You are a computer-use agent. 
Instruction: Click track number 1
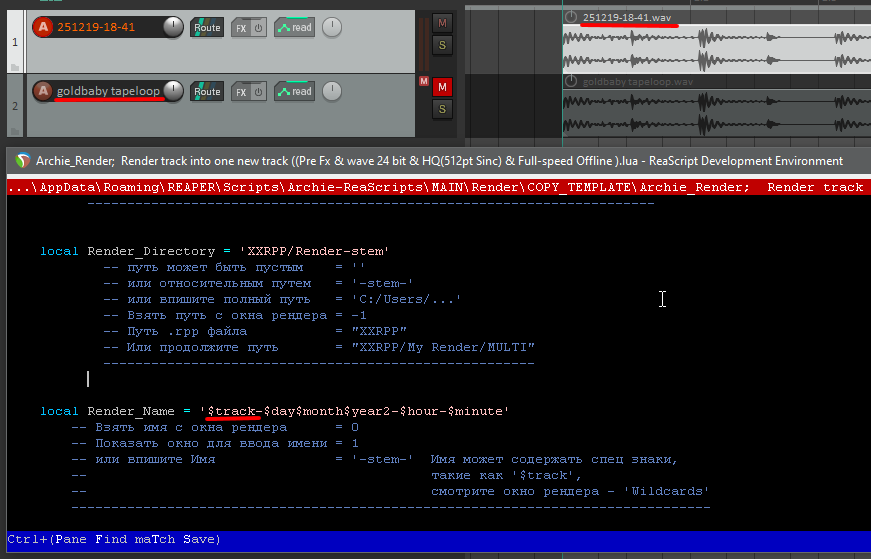tap(15, 42)
